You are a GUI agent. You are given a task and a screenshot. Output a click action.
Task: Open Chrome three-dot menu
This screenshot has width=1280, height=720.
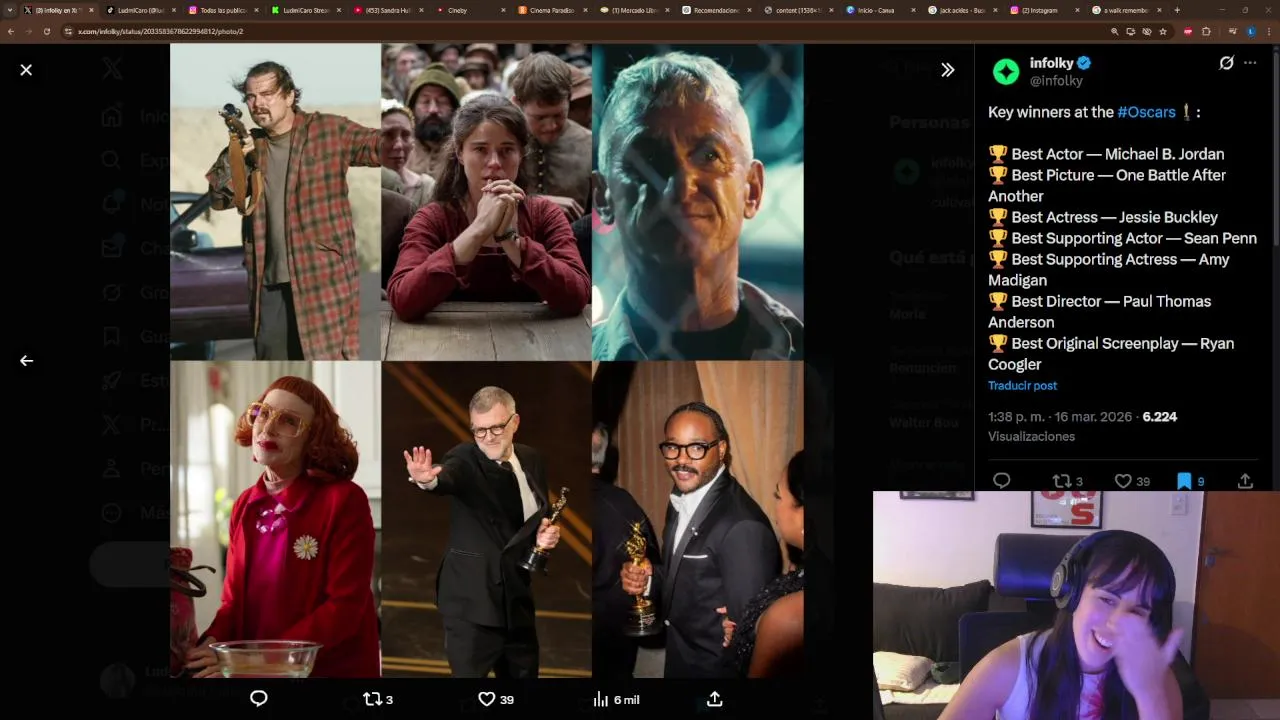[x=1268, y=31]
